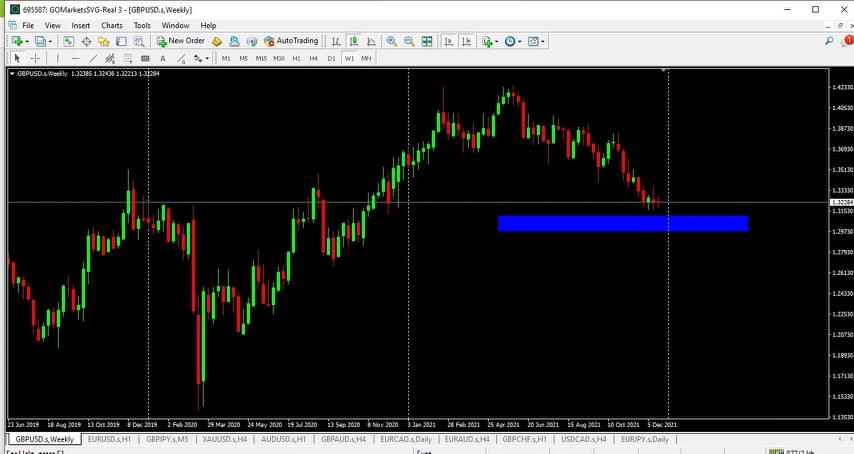Open the Help menu
The width and height of the screenshot is (854, 454).
tap(208, 26)
